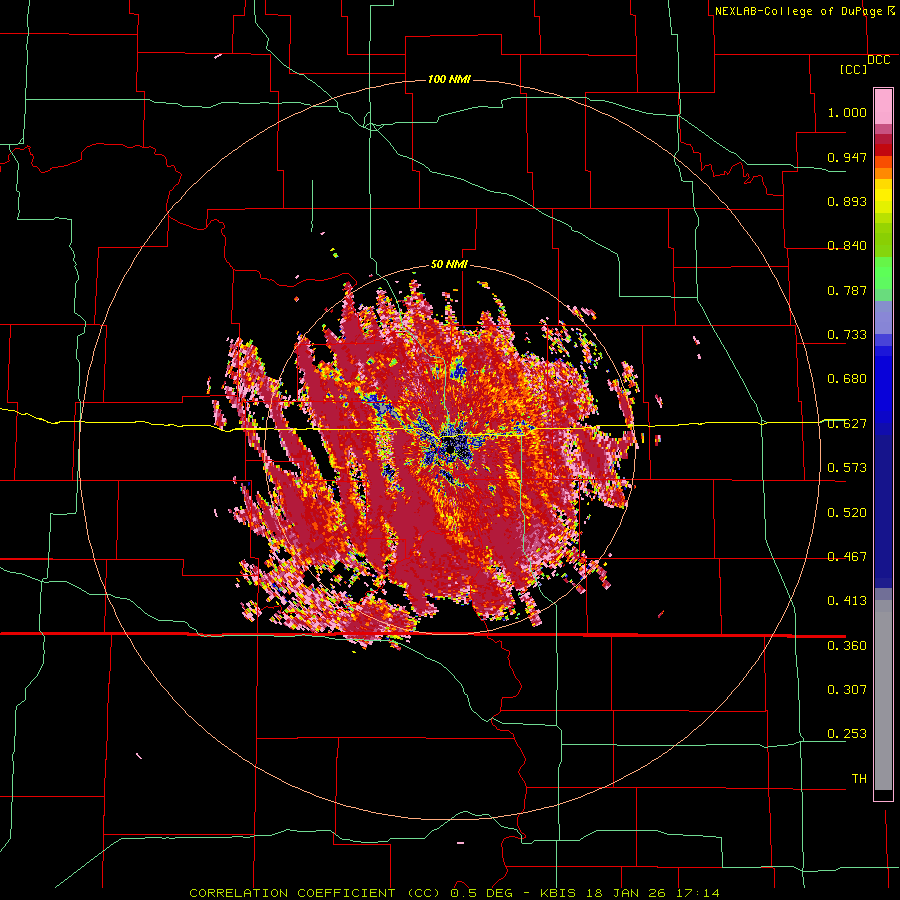Click the 0.680 color scale value
Image resolution: width=900 pixels, height=900 pixels.
click(x=847, y=379)
